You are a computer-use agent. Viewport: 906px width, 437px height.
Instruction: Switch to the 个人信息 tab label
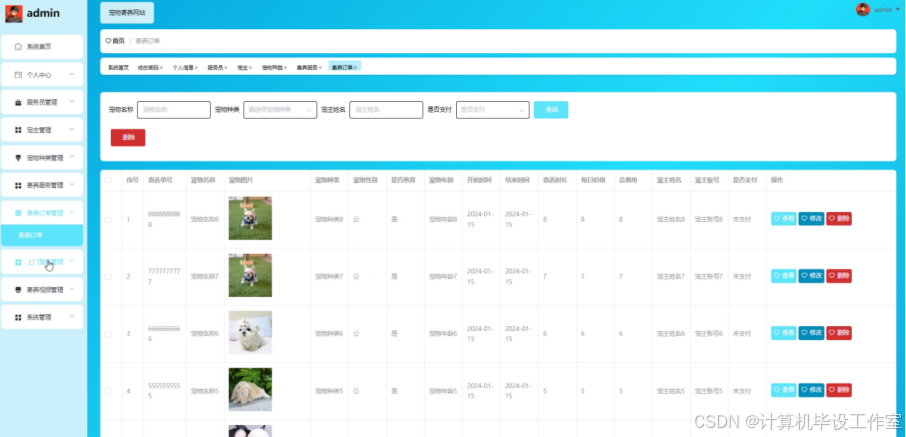click(183, 68)
